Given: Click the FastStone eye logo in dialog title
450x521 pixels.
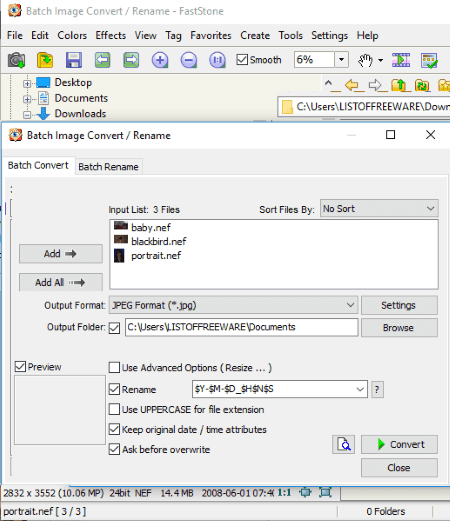Looking at the screenshot, I should pyautogui.click(x=16, y=135).
